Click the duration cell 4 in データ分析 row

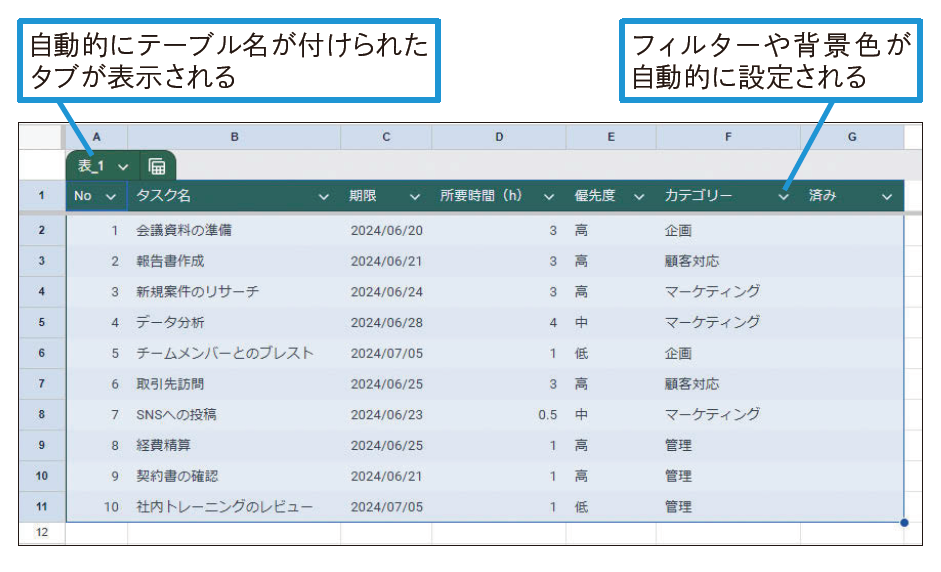(499, 322)
